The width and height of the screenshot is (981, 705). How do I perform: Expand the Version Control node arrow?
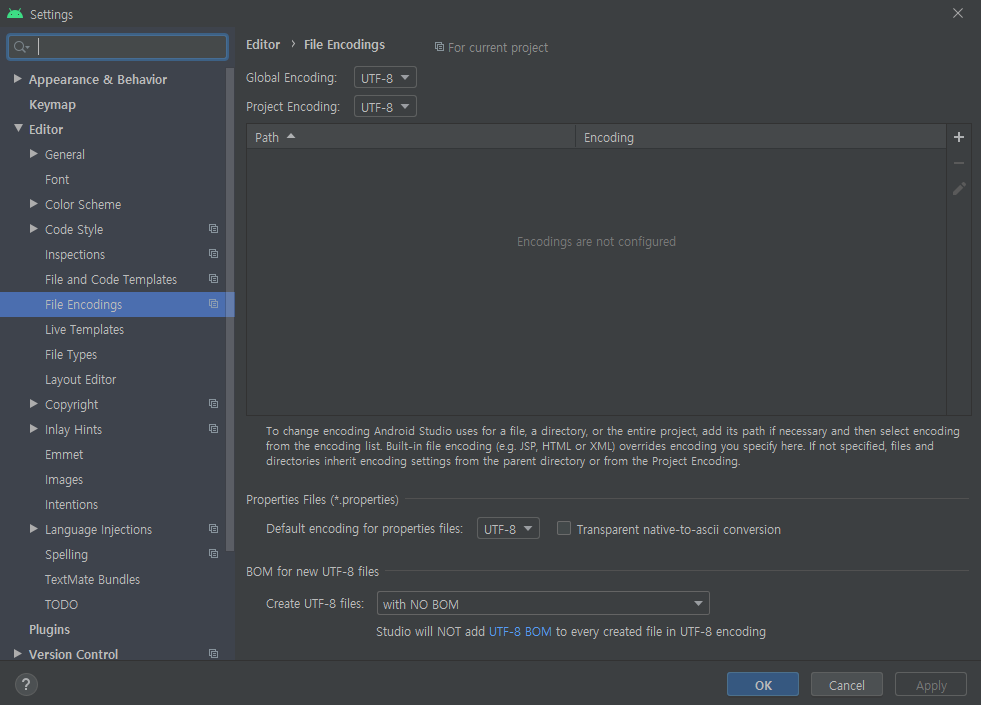18,654
